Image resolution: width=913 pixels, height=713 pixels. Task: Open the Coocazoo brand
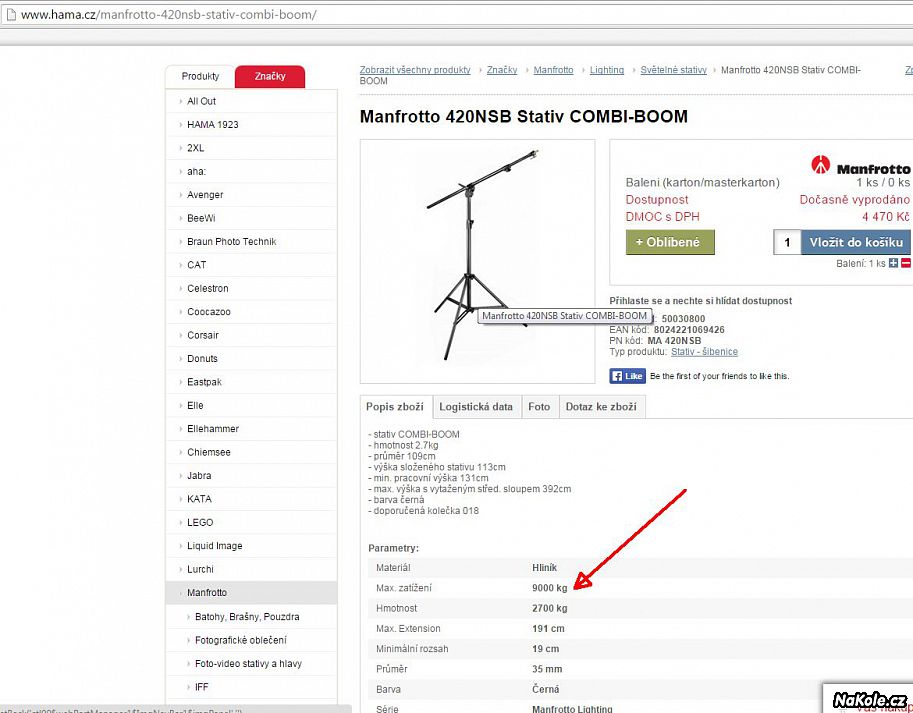(209, 312)
